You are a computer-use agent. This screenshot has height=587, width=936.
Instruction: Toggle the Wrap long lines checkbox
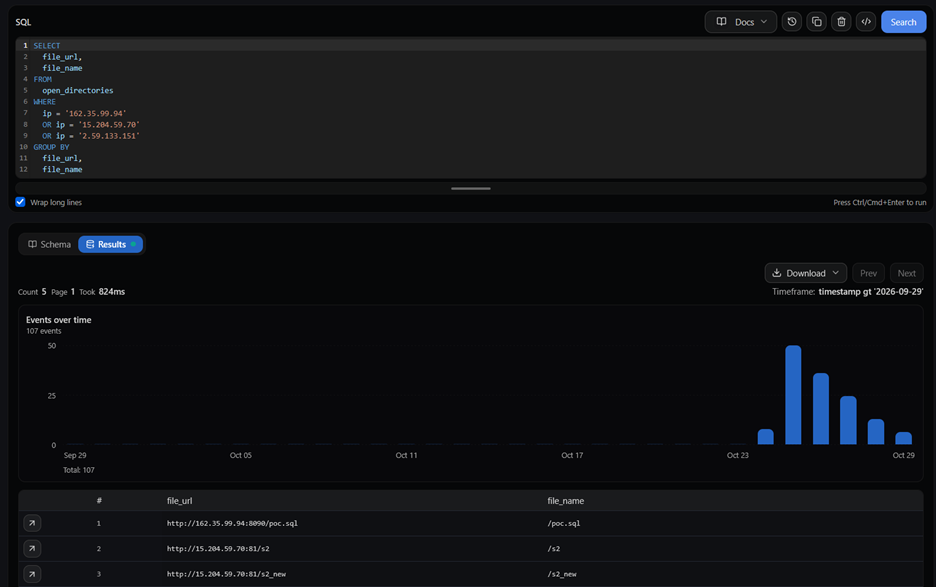[20, 202]
